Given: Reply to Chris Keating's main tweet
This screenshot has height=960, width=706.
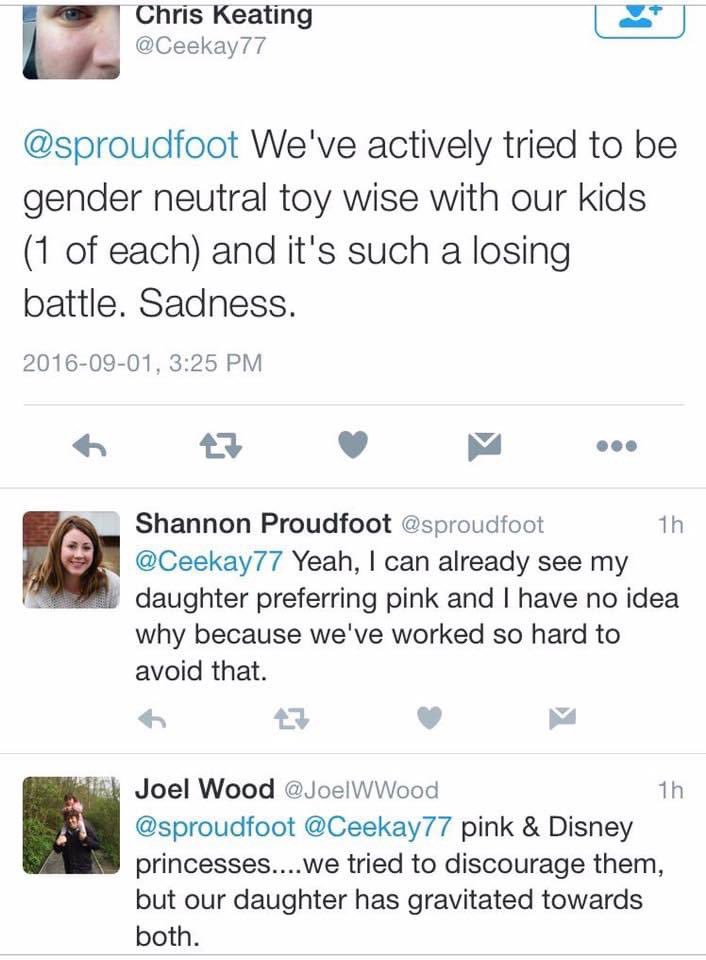Looking at the screenshot, I should (x=90, y=446).
